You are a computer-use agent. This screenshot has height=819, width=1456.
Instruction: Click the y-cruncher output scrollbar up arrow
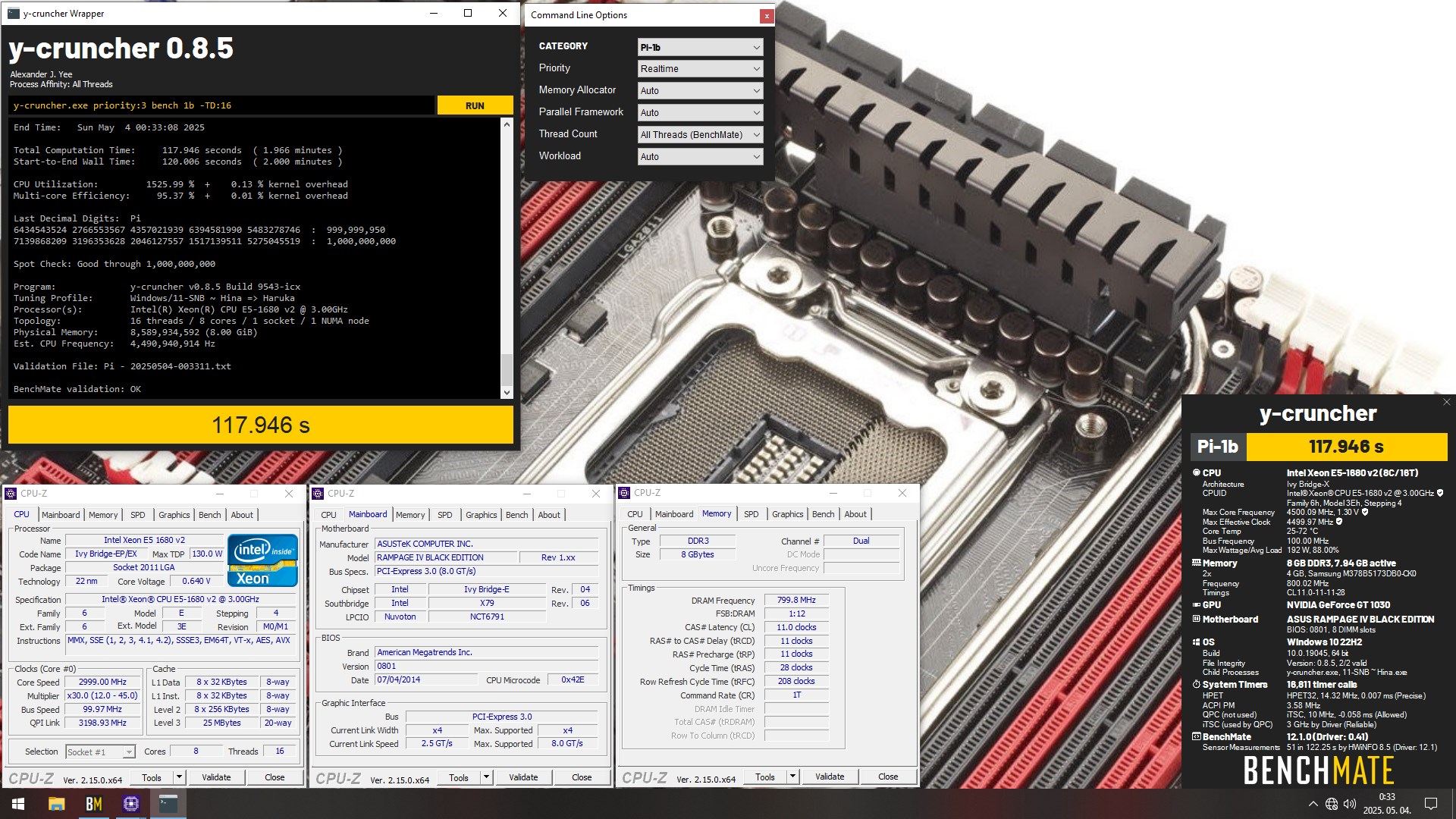coord(507,124)
